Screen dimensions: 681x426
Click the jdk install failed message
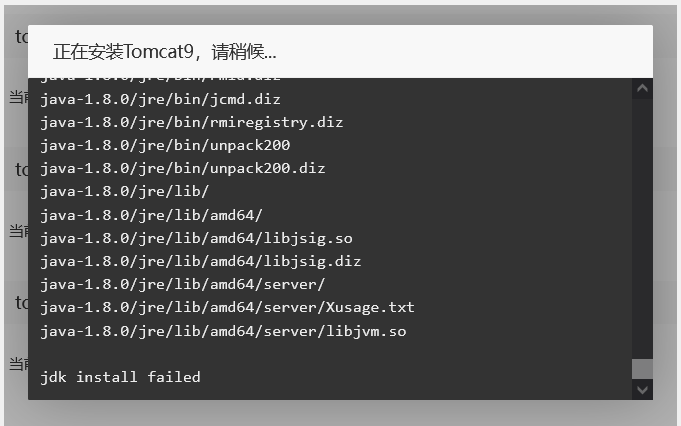coord(120,377)
